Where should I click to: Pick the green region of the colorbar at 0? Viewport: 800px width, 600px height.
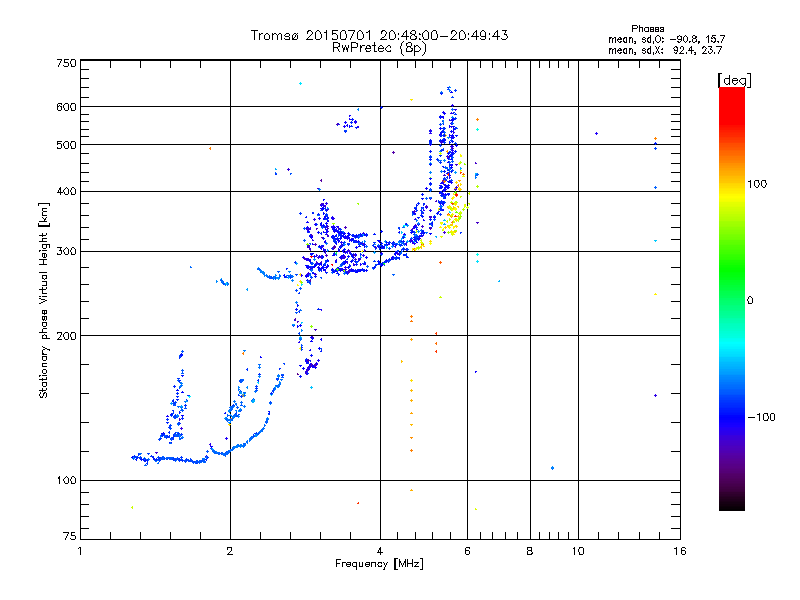(x=731, y=299)
